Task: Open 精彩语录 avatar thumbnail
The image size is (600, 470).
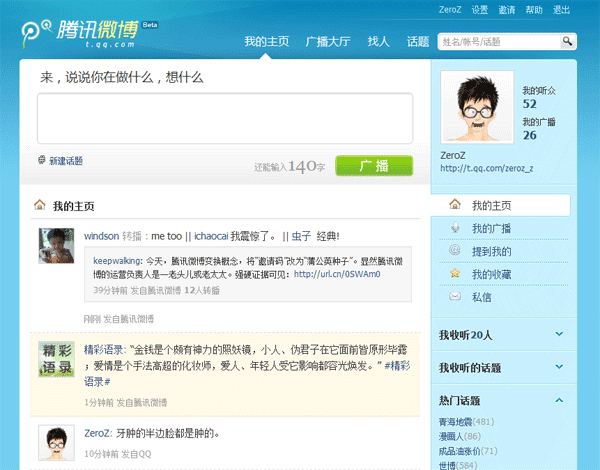Action: pyautogui.click(x=56, y=359)
